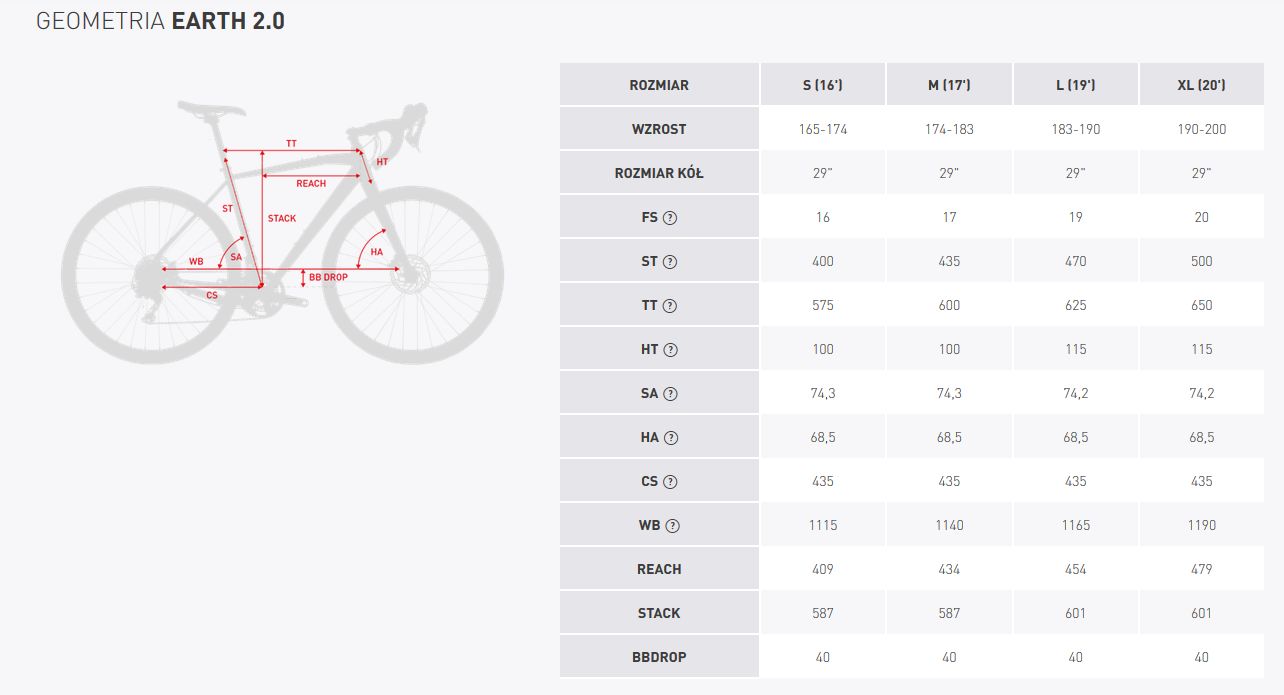Click the question mark beside ST
Image resolution: width=1284 pixels, height=695 pixels.
coord(670,262)
